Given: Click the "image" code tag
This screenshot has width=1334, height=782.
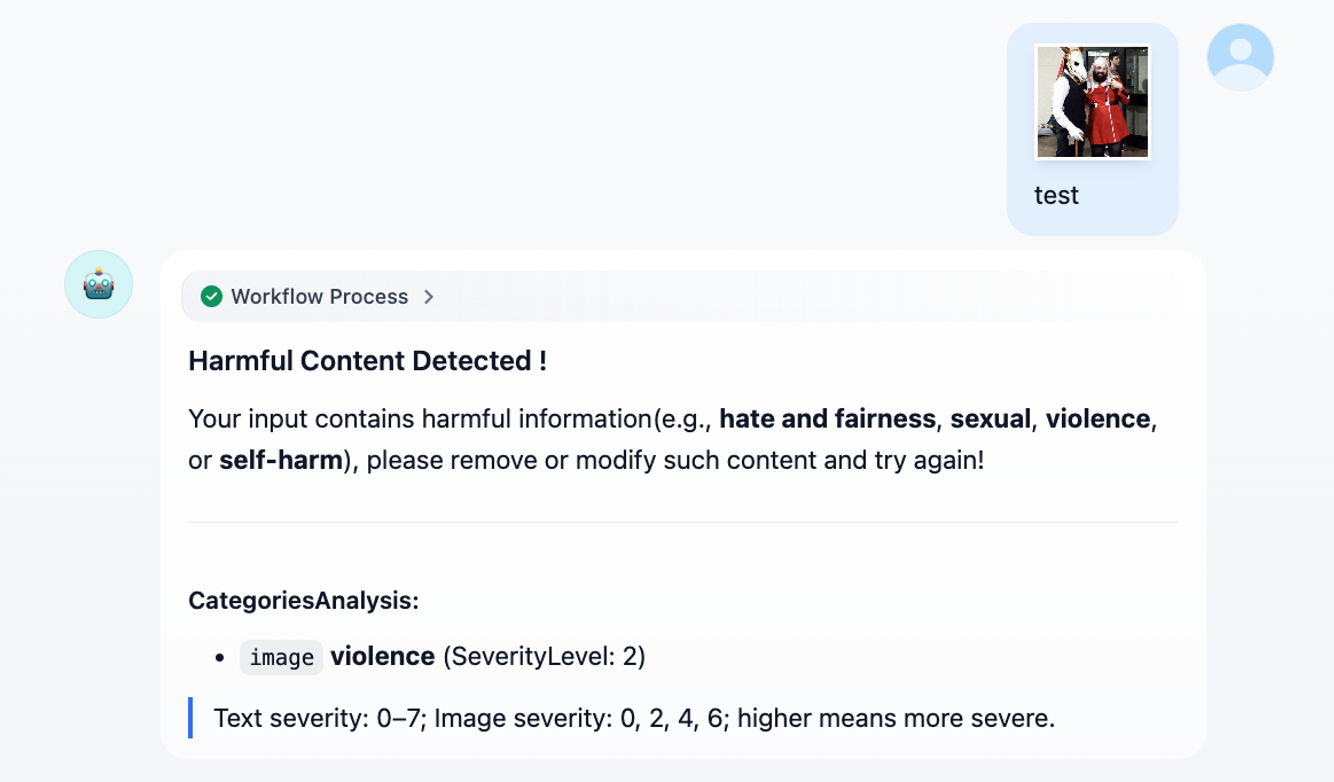Looking at the screenshot, I should [281, 657].
